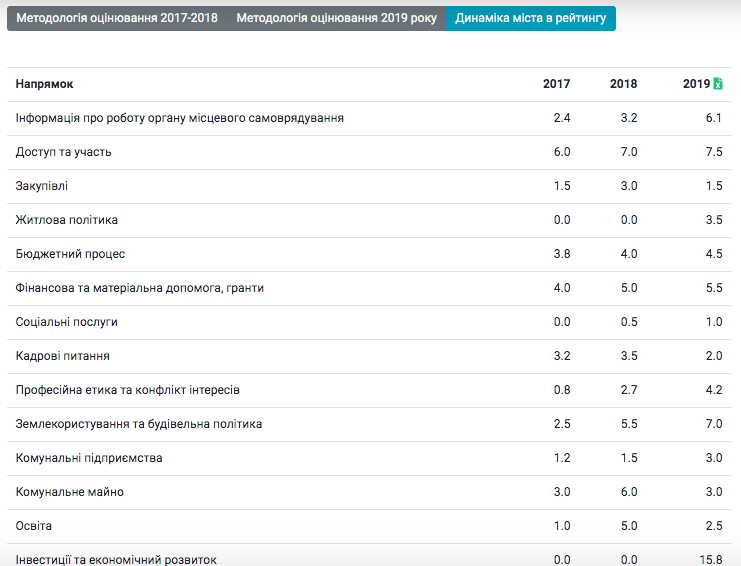Image resolution: width=741 pixels, height=566 pixels.
Task: Click the 2018 value 3.0 for Закупівлі
Action: pos(629,186)
